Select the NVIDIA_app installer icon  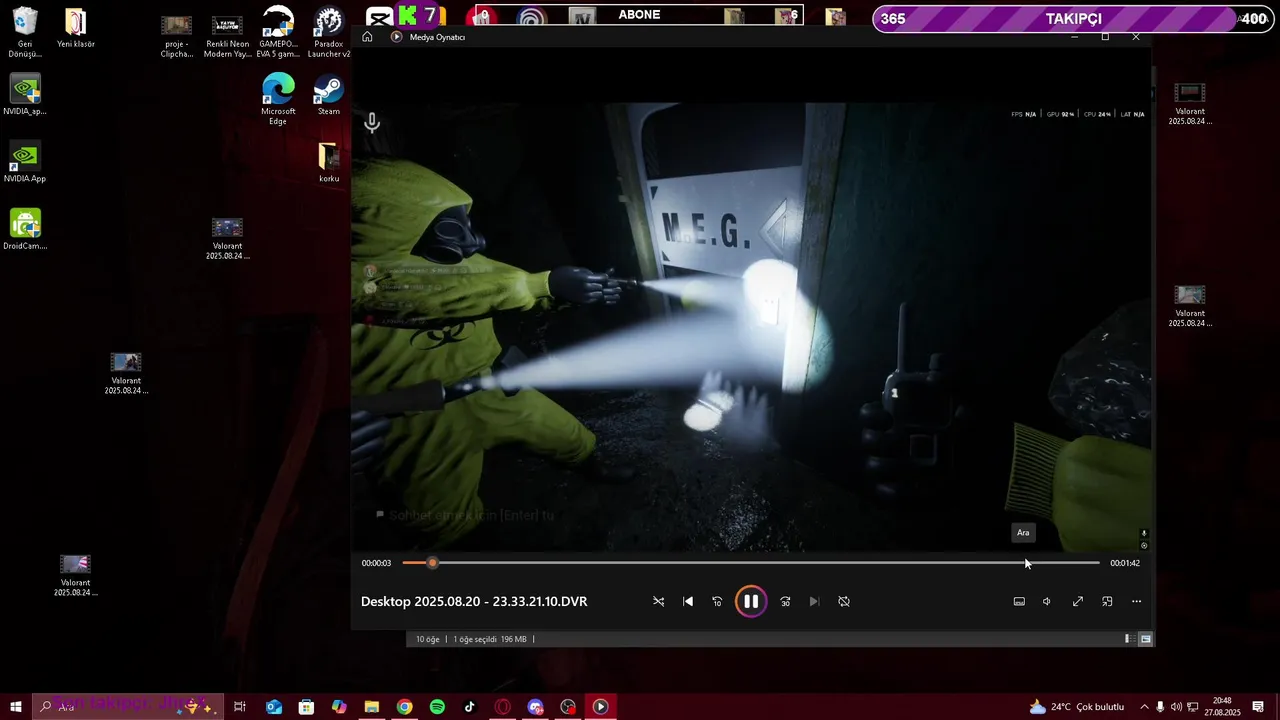click(25, 95)
